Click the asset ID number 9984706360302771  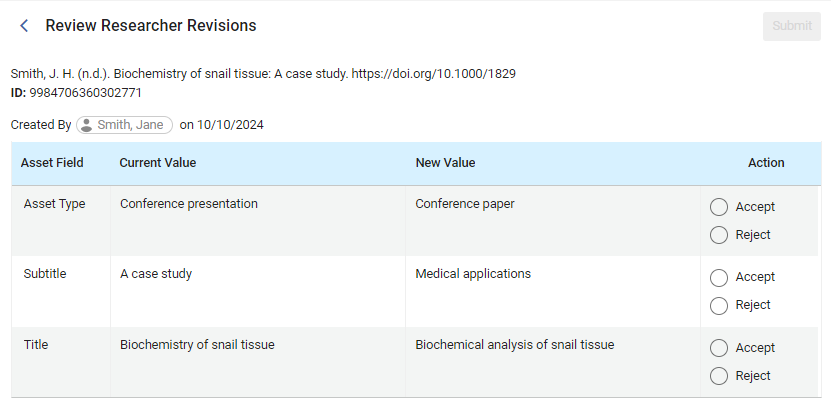tap(86, 93)
